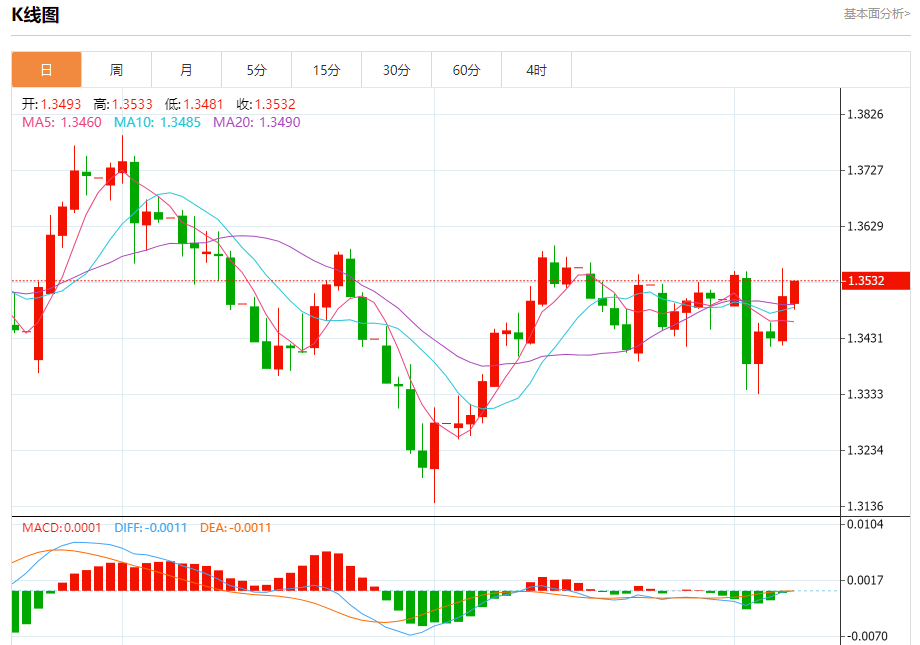This screenshot has width=920, height=645.
Task: Show the 30分 interval chart
Action: tap(396, 70)
